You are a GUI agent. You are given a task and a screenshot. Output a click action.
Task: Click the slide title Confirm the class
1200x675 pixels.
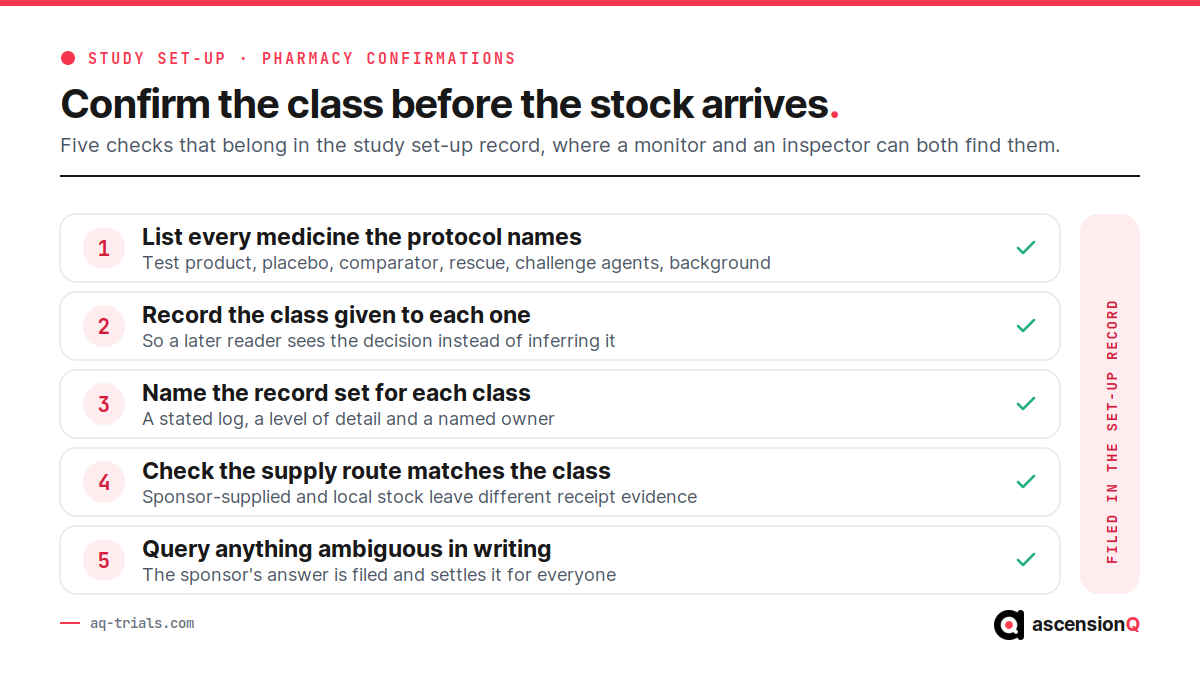(x=450, y=104)
